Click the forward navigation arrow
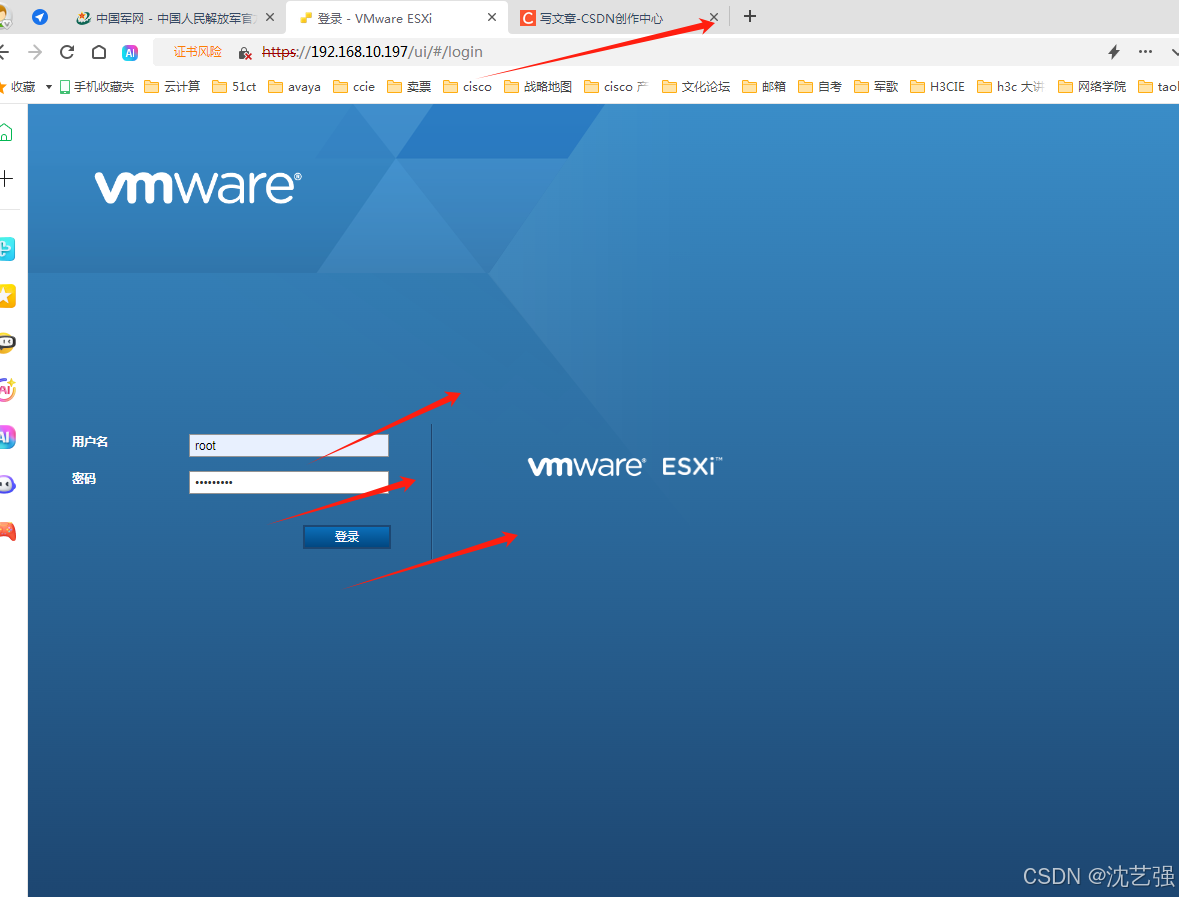 coord(35,52)
